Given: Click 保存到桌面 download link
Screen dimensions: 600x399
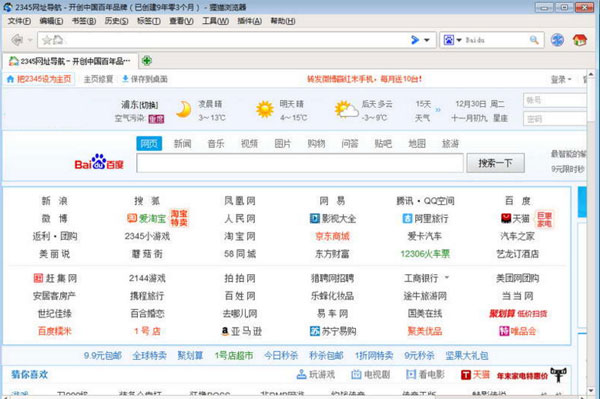Looking at the screenshot, I should (x=145, y=79).
